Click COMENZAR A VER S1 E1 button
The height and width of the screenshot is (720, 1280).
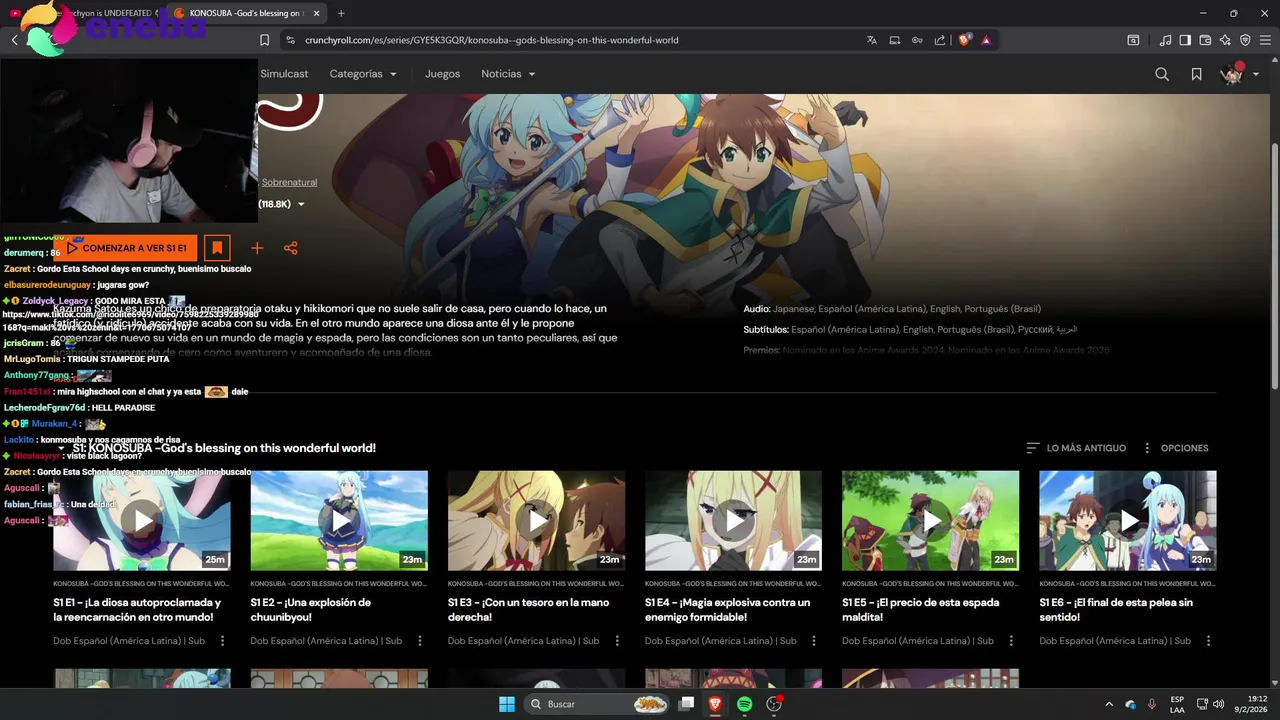coord(126,248)
